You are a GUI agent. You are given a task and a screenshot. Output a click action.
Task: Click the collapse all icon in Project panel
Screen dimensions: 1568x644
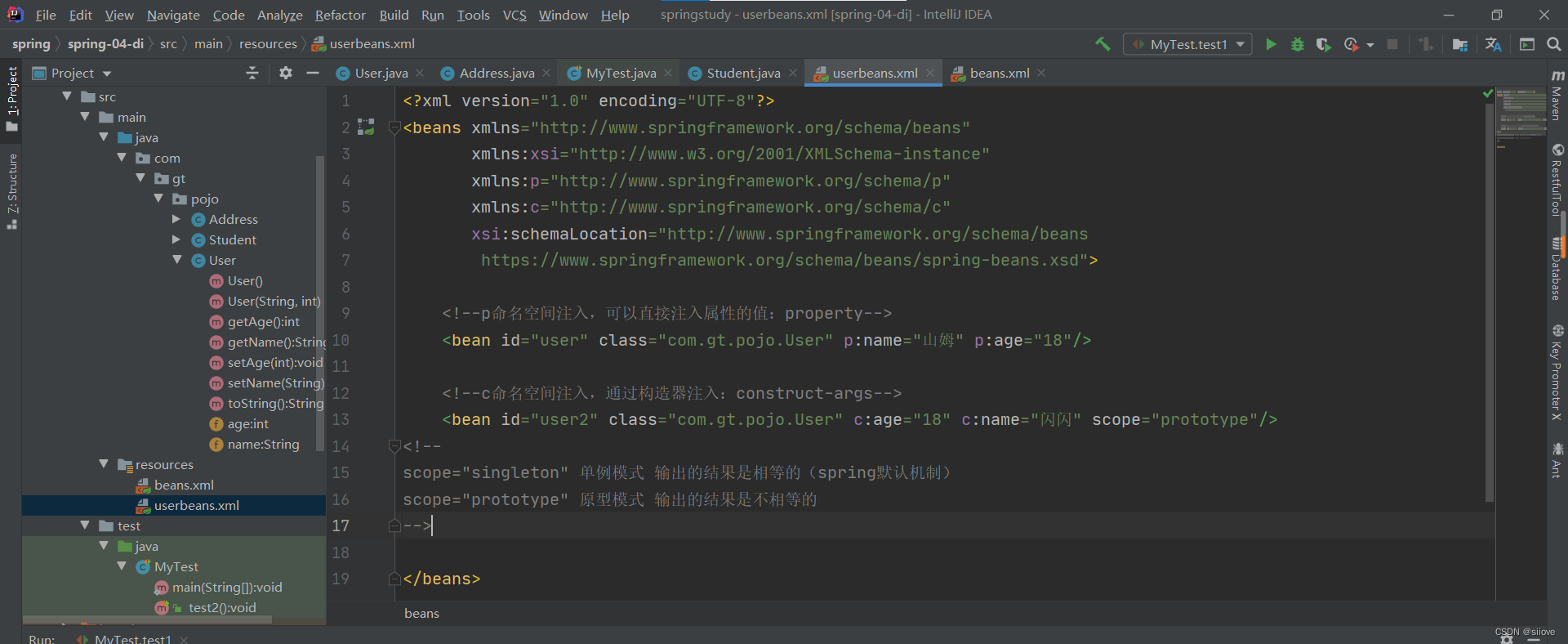pyautogui.click(x=252, y=73)
